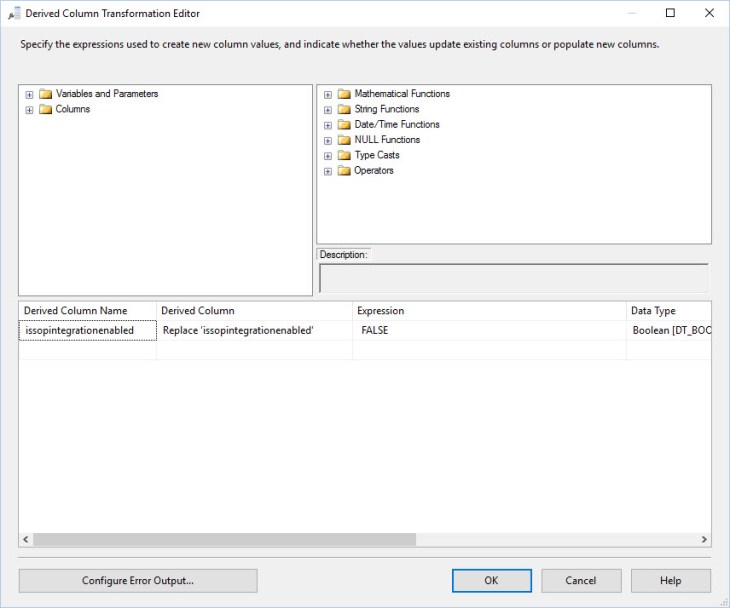Expand the Variables and Parameters node
The height and width of the screenshot is (608, 730).
(30, 94)
